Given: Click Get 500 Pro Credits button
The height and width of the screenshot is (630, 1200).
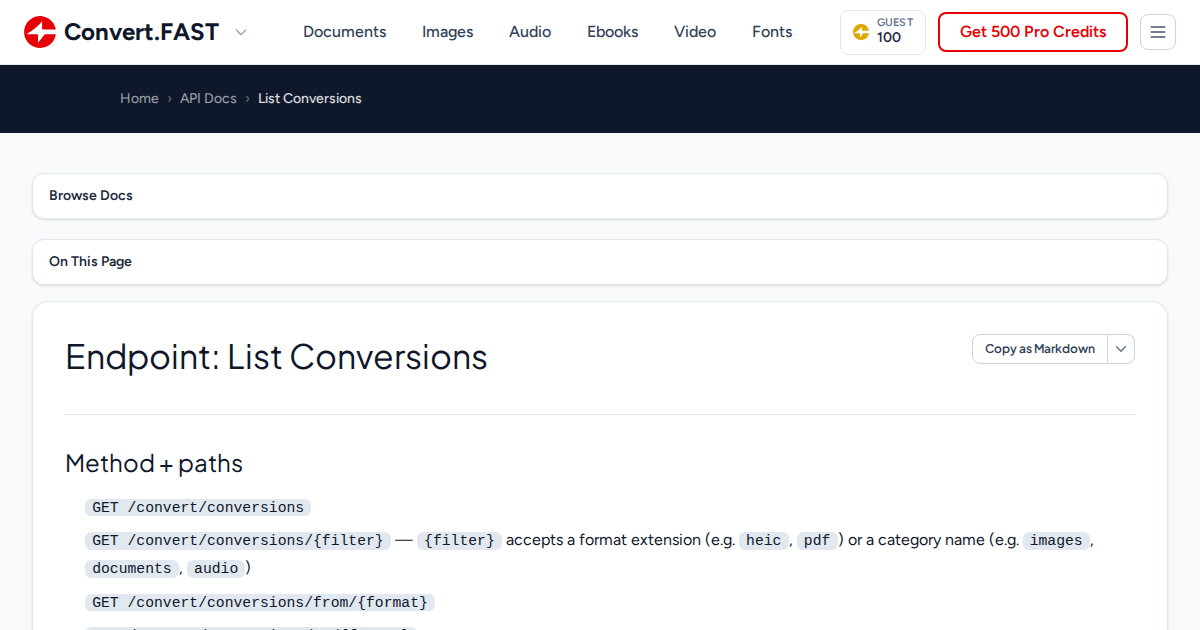Looking at the screenshot, I should click(x=1033, y=32).
